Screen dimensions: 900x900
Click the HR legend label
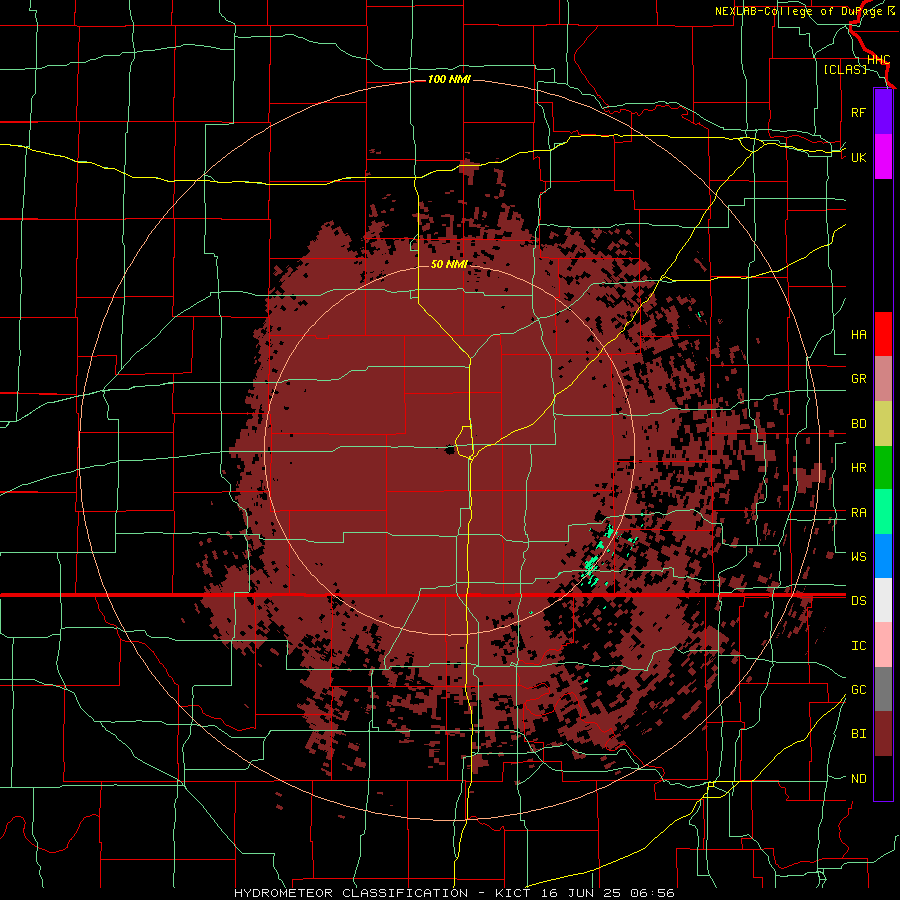858,468
